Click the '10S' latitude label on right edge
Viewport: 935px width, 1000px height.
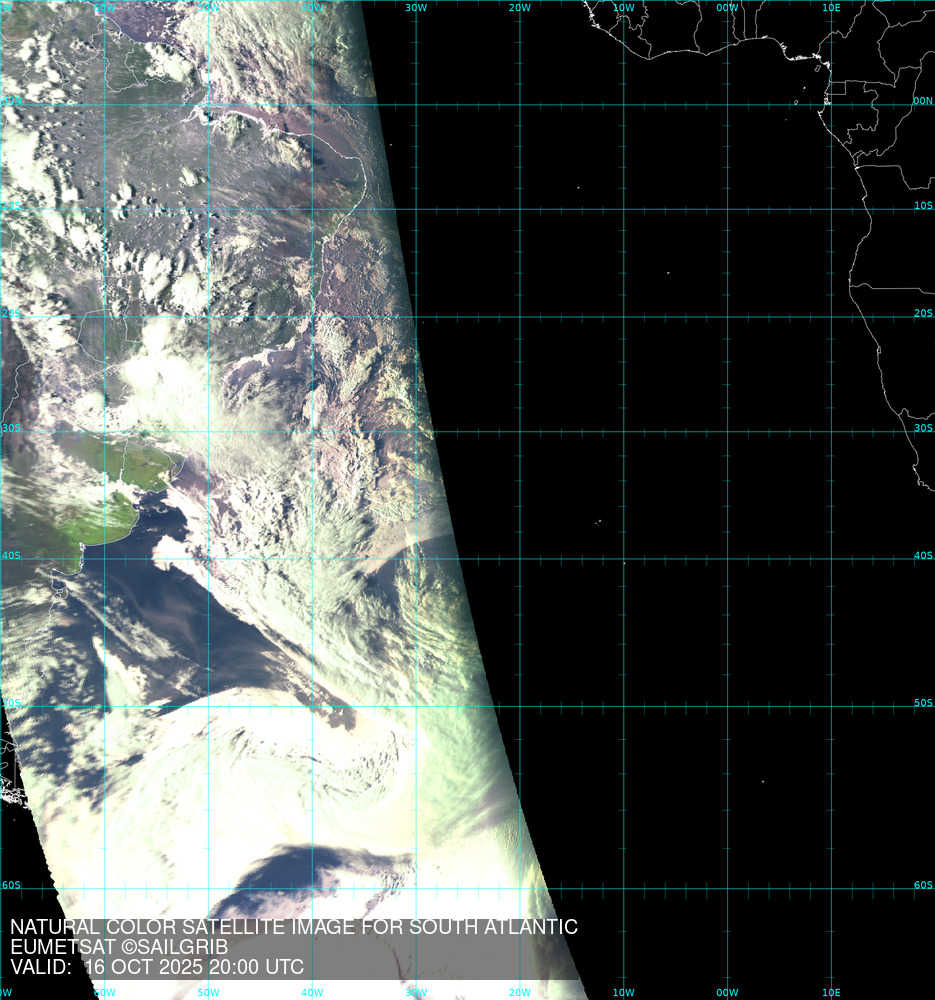(x=922, y=205)
